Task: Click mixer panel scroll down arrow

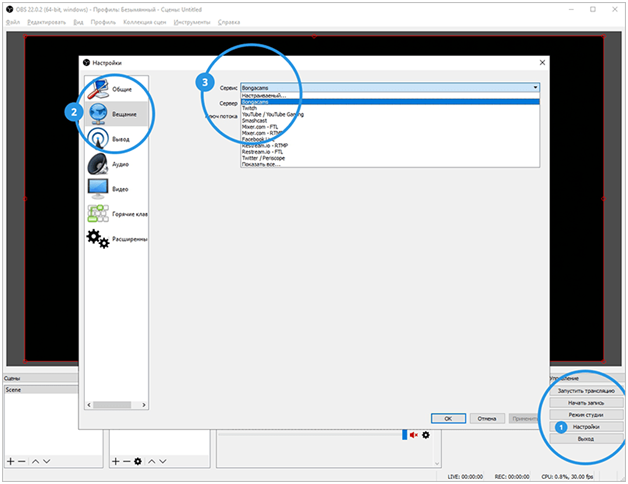Action: [437, 464]
